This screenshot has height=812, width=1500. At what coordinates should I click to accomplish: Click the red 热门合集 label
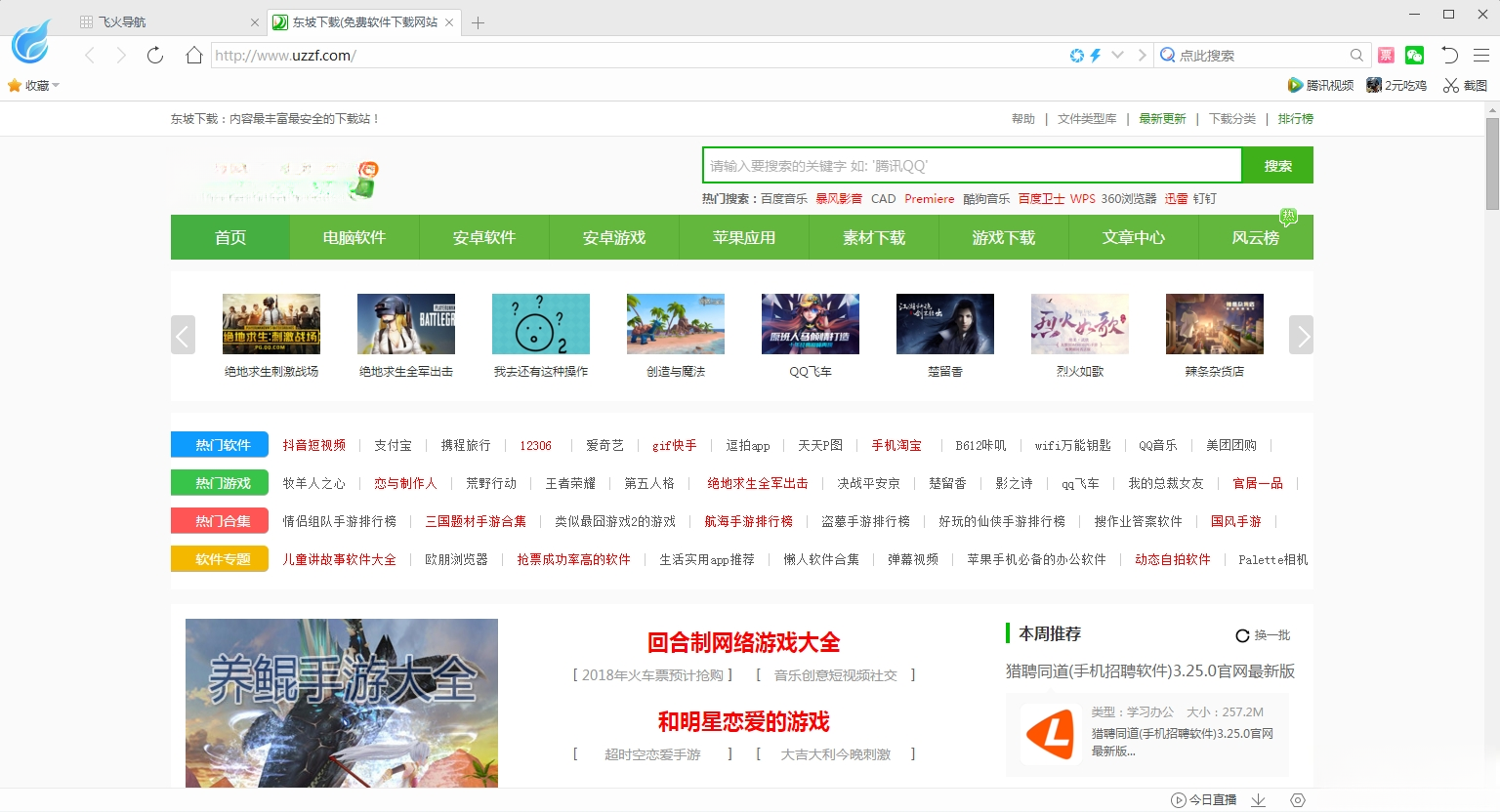pos(220,521)
